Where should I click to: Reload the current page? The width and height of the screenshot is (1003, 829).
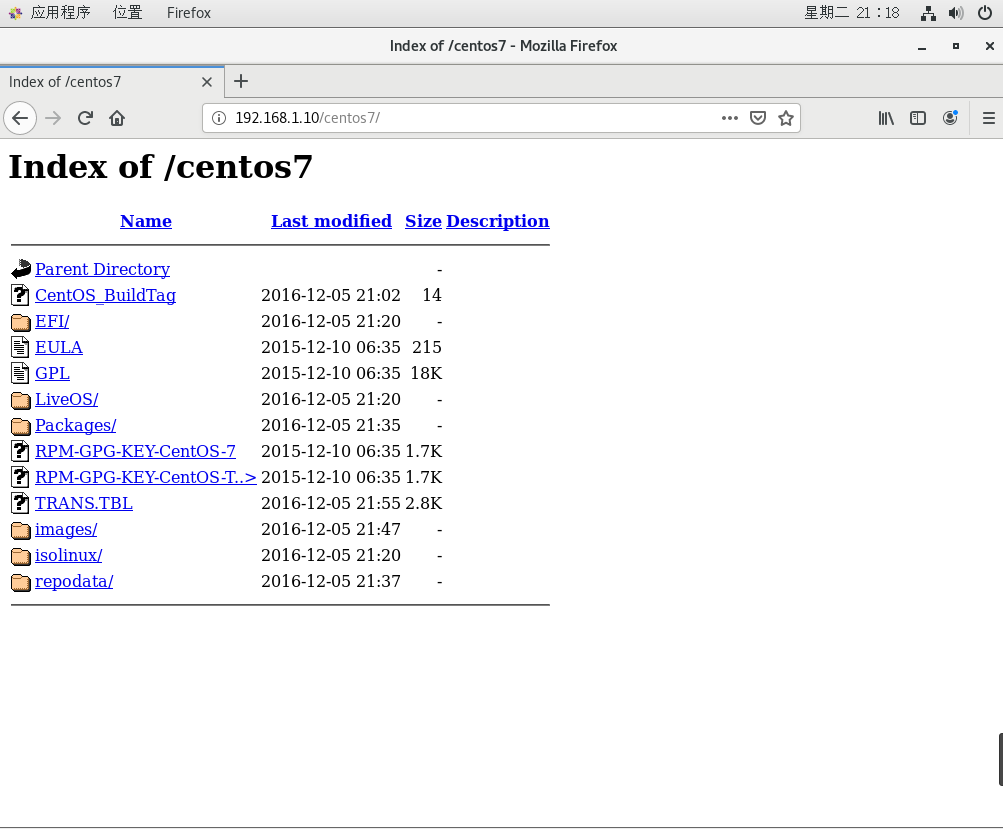tap(85, 118)
